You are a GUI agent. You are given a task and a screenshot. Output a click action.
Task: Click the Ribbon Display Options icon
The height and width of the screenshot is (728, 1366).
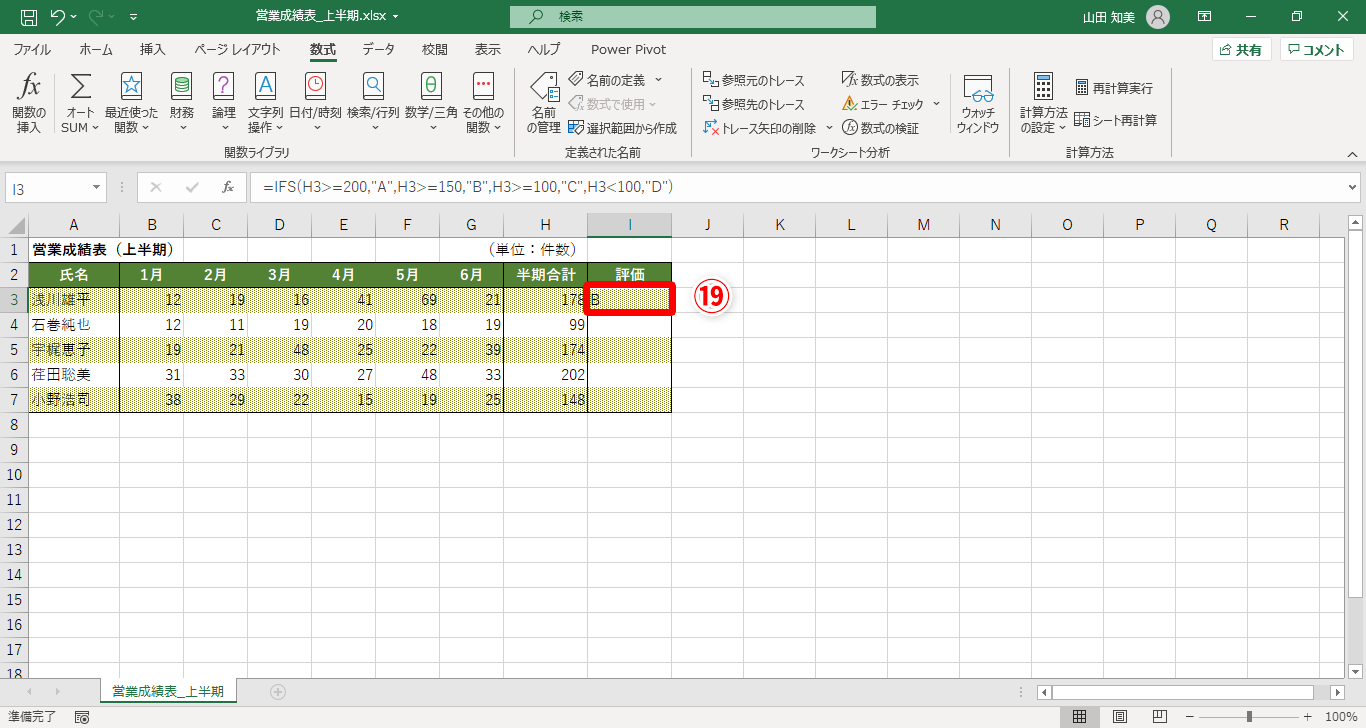point(1205,17)
